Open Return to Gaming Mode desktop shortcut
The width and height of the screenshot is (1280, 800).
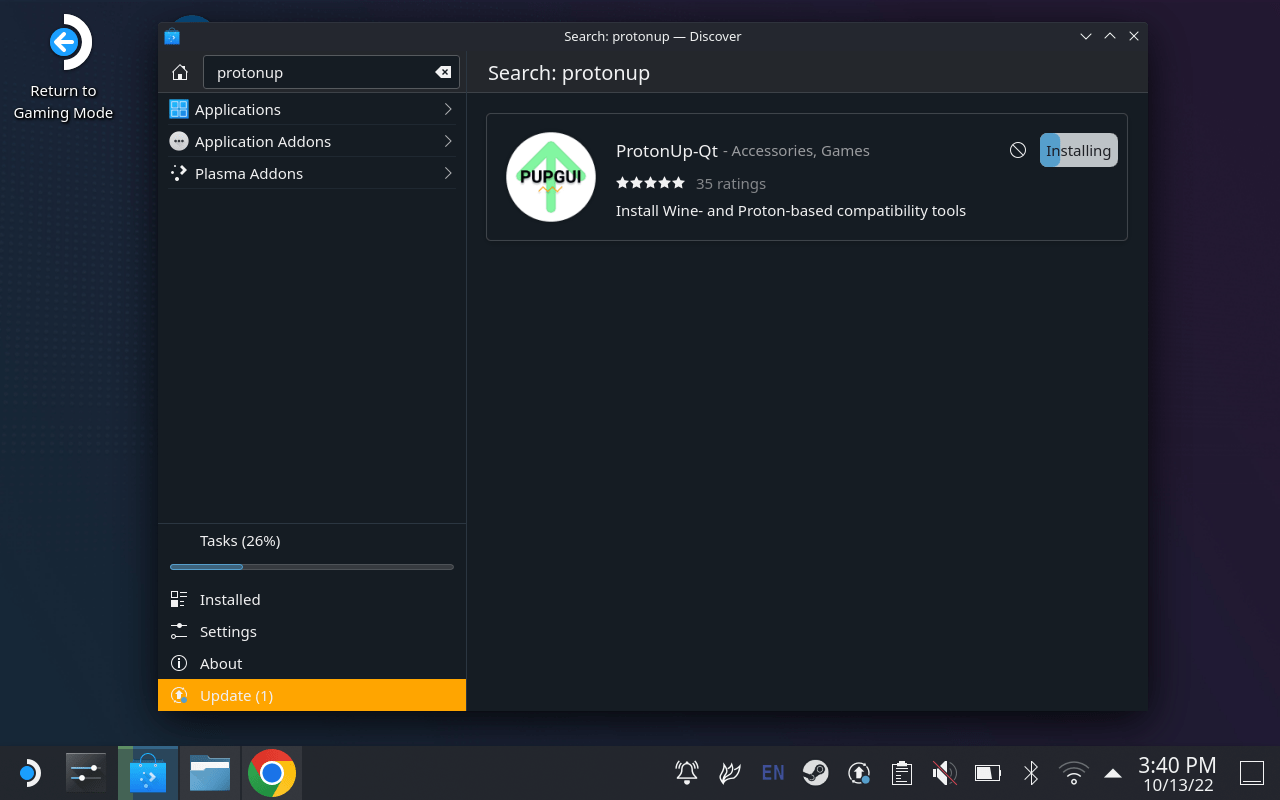(63, 68)
